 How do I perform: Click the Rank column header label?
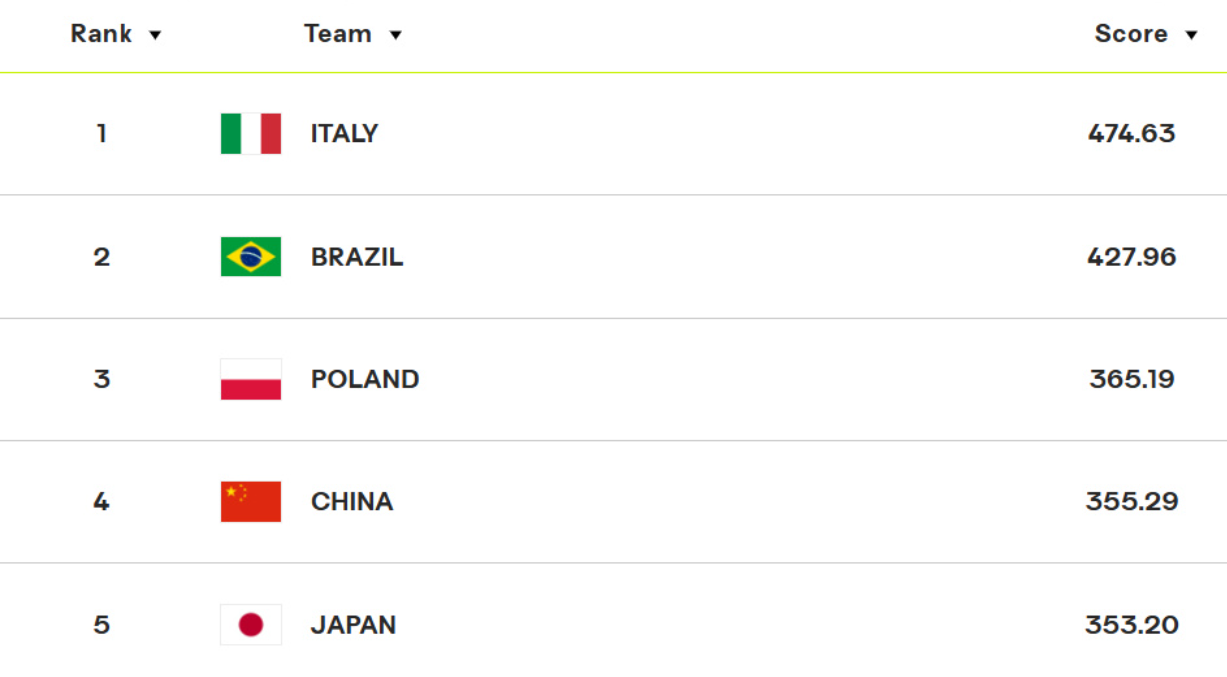click(101, 34)
